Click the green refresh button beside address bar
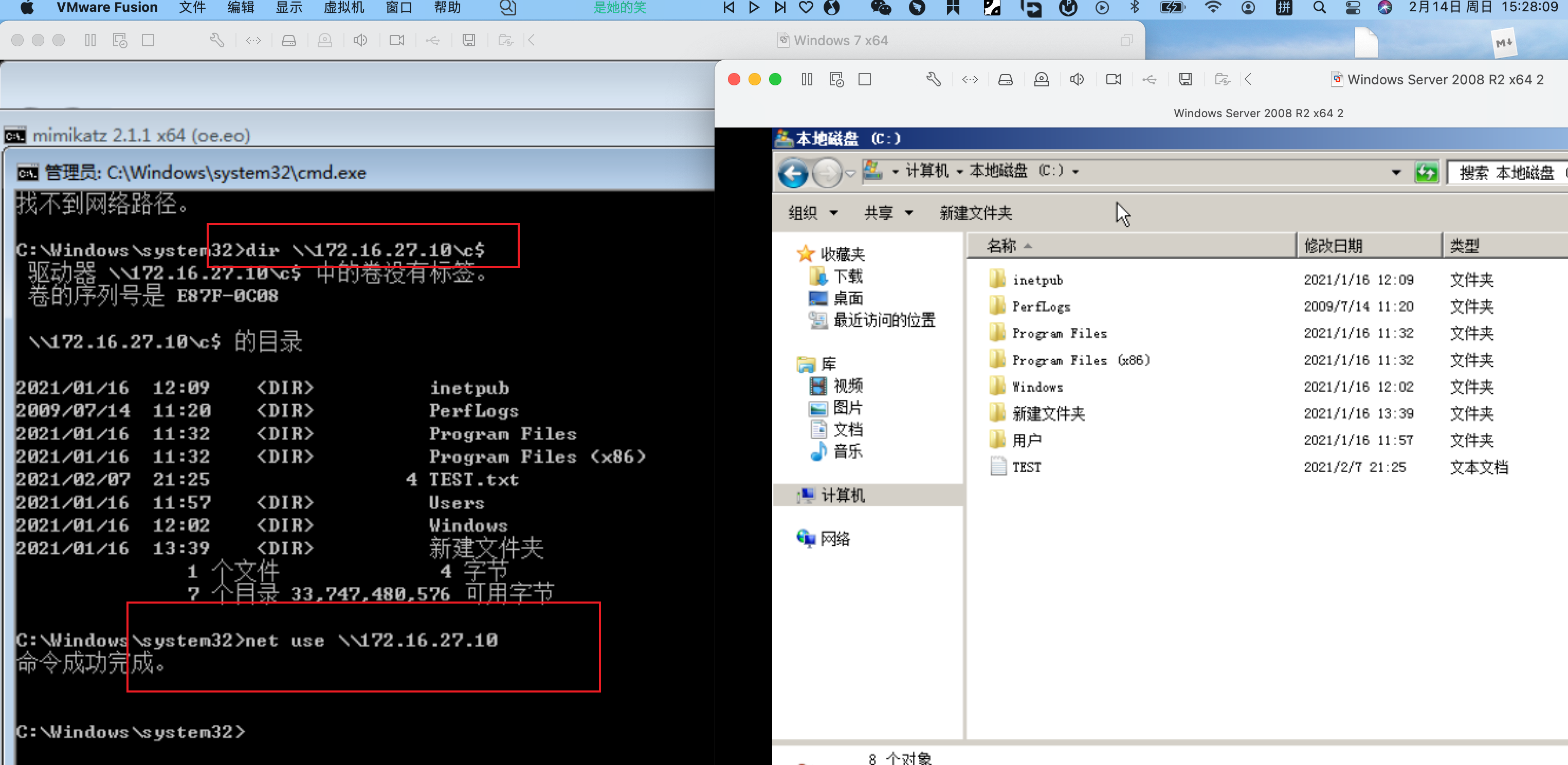The image size is (1568, 765). 1426,173
